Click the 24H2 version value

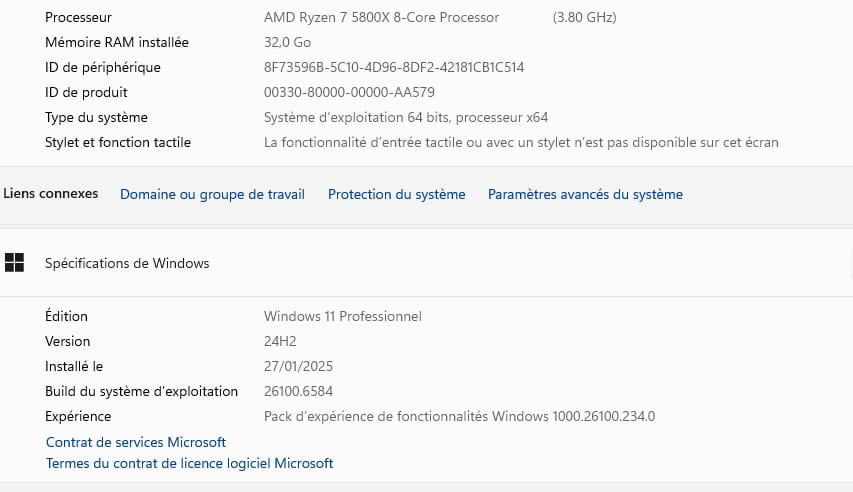280,341
